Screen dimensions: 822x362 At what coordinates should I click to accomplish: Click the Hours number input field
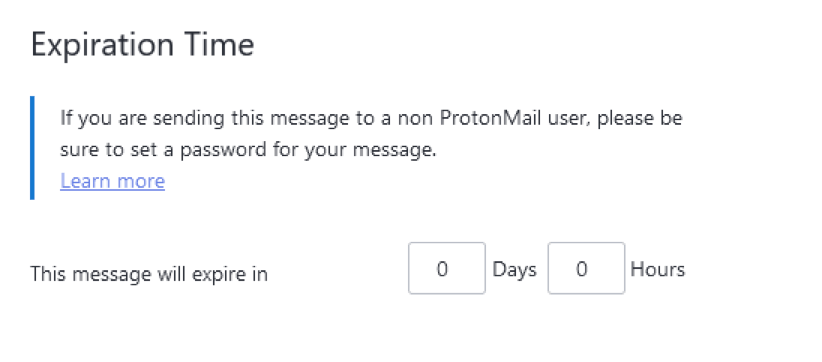tap(586, 268)
